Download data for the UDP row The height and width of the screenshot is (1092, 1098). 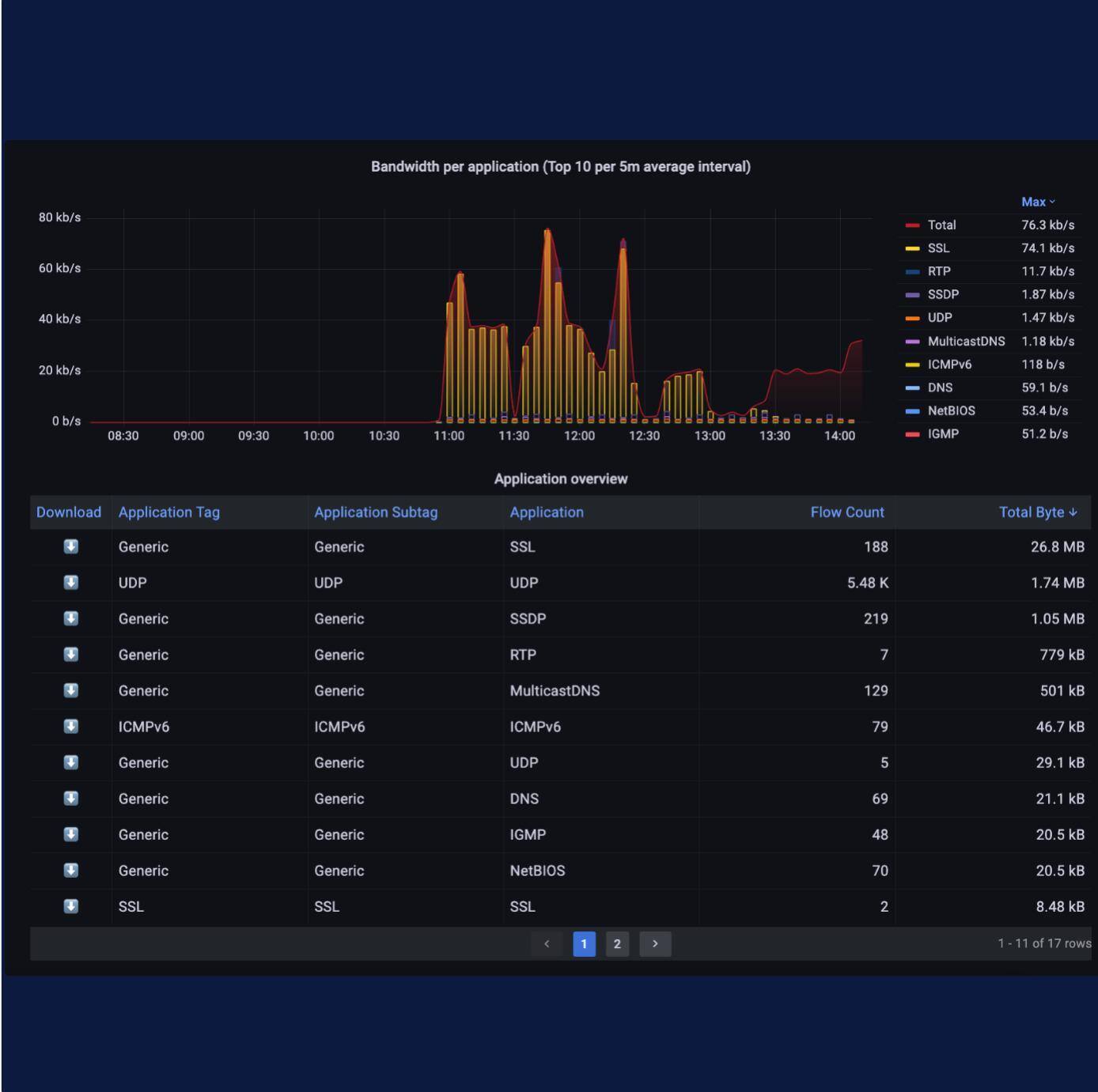point(70,583)
